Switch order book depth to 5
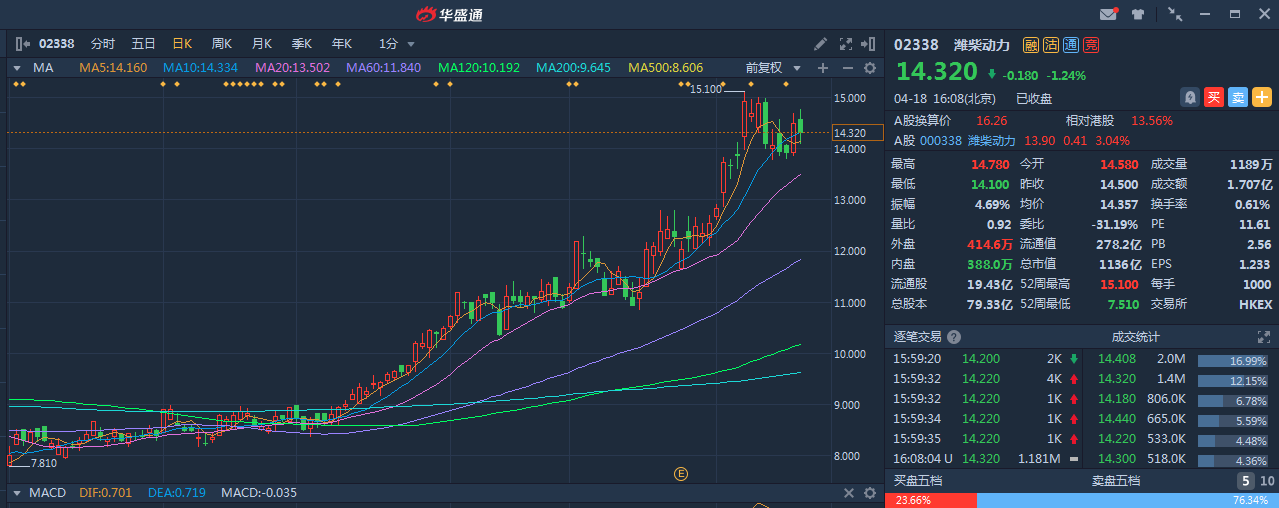This screenshot has width=1279, height=508. coord(1246,481)
